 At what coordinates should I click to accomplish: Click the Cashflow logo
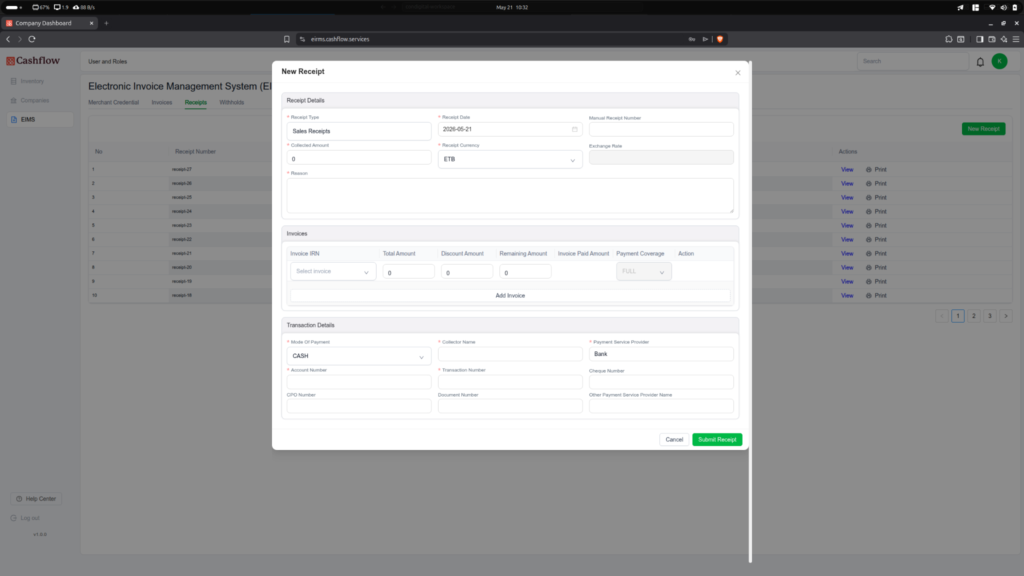tap(33, 61)
